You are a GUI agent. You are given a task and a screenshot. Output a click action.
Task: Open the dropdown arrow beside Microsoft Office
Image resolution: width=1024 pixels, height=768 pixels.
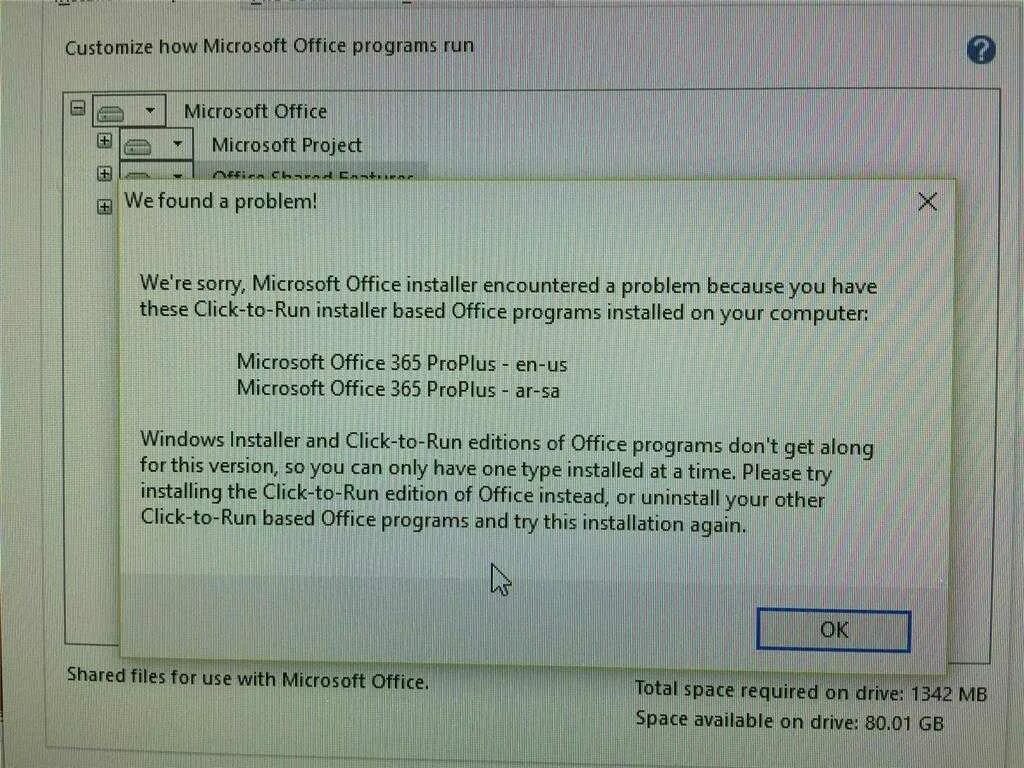[150, 110]
